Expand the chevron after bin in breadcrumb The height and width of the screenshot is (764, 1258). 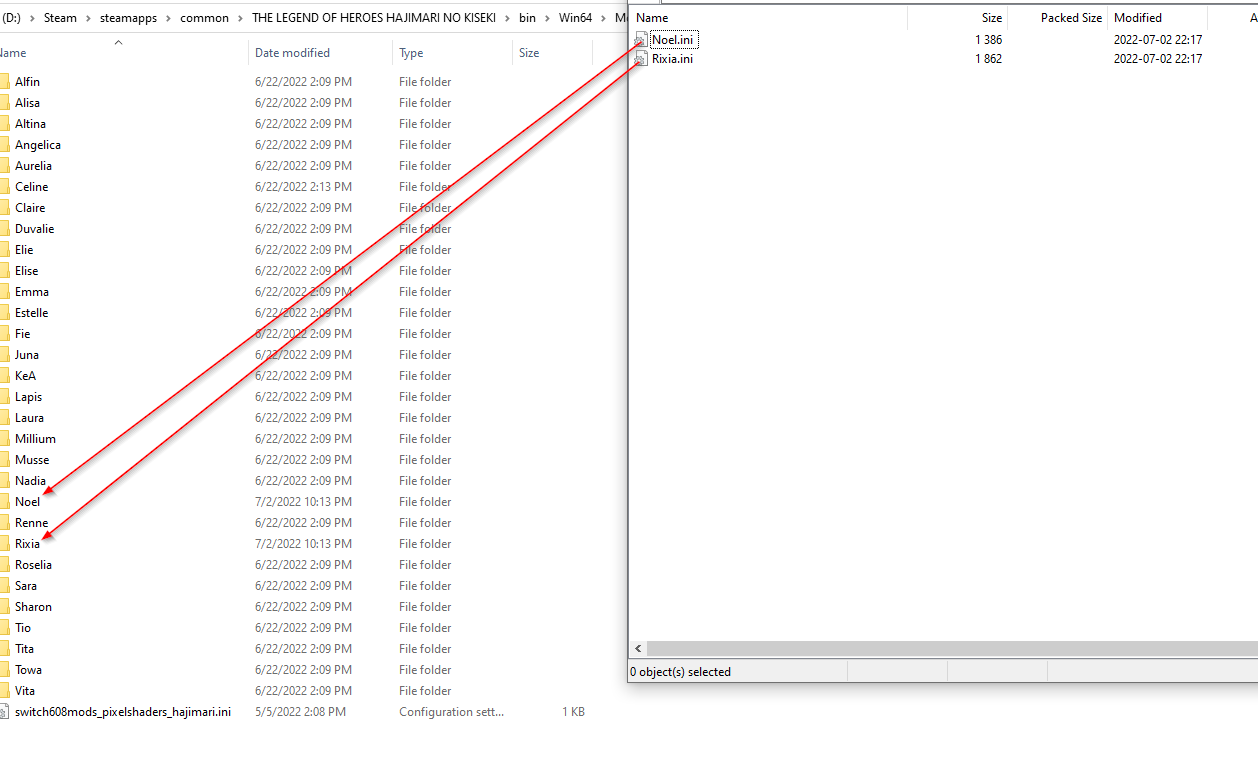tap(547, 18)
